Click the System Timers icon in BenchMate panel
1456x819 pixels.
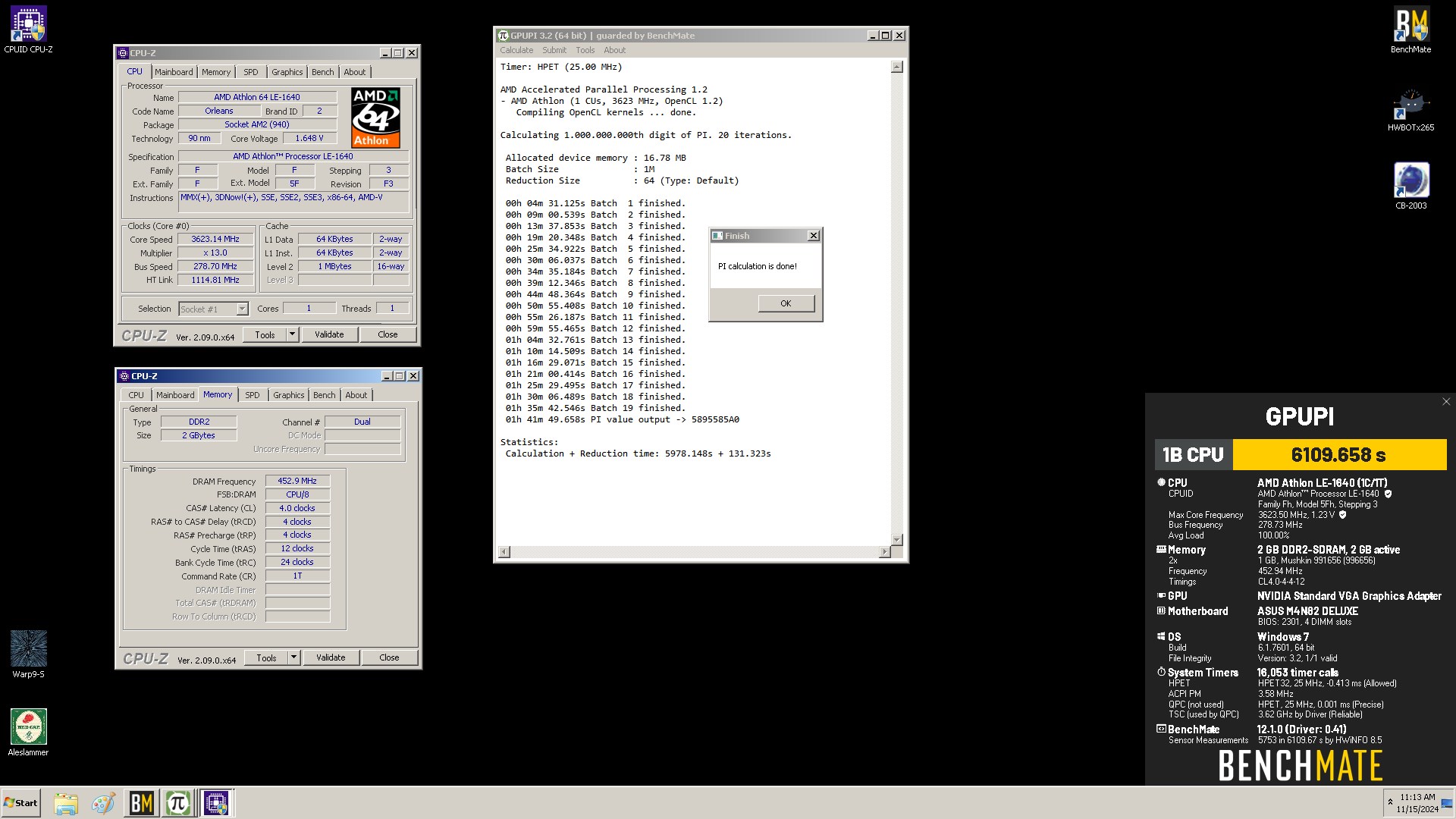1161,672
